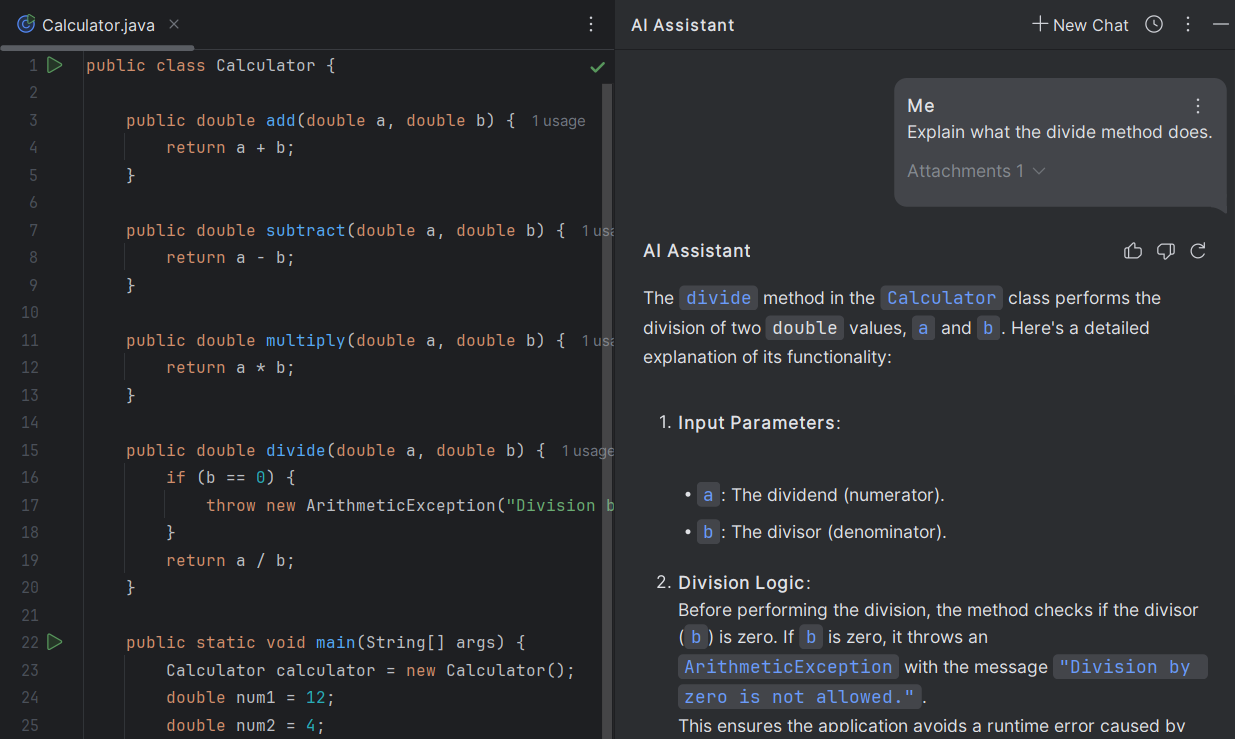1235x739 pixels.
Task: Click 'Calculator' class name on line 1
Action: tap(265, 65)
